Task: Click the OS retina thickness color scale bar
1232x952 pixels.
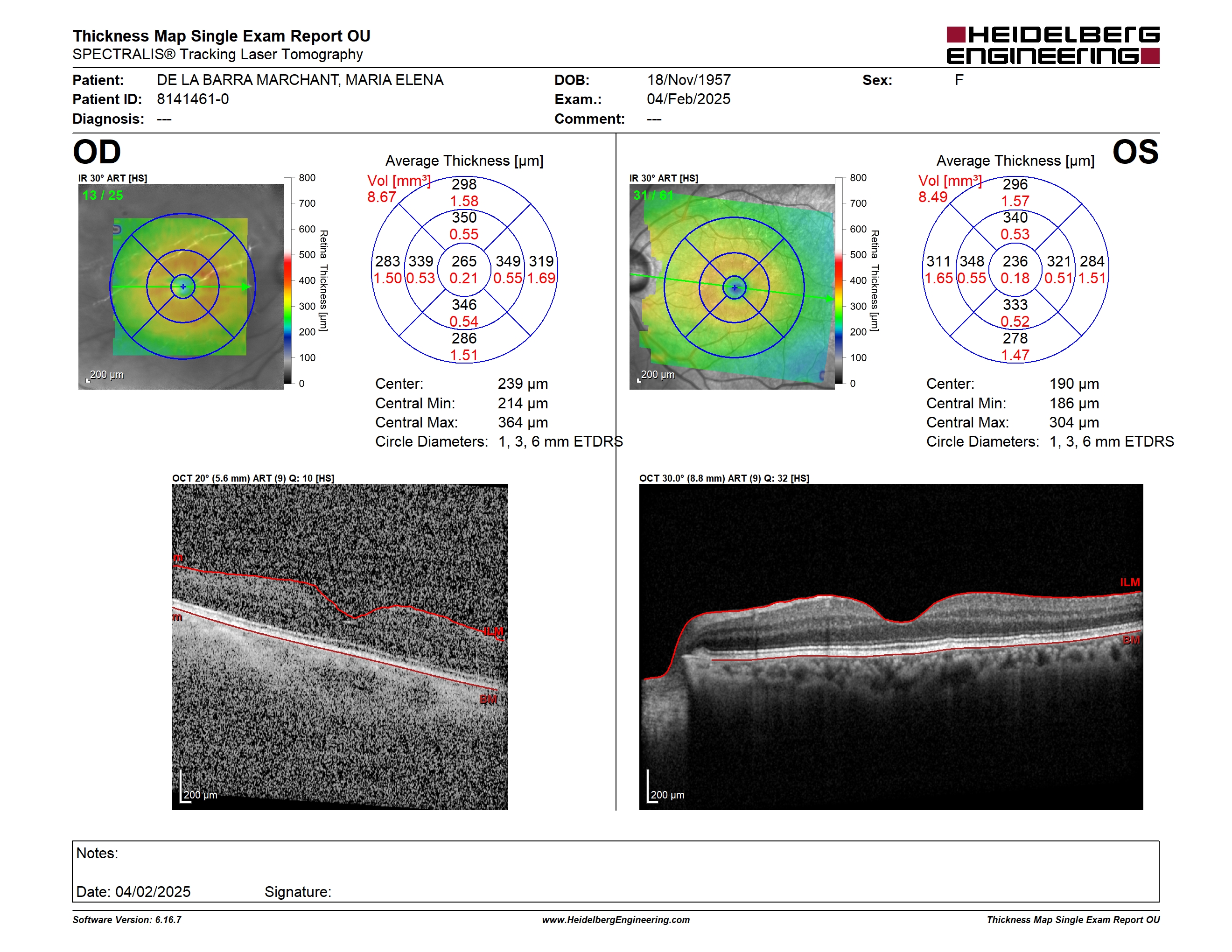Action: pyautogui.click(x=839, y=281)
